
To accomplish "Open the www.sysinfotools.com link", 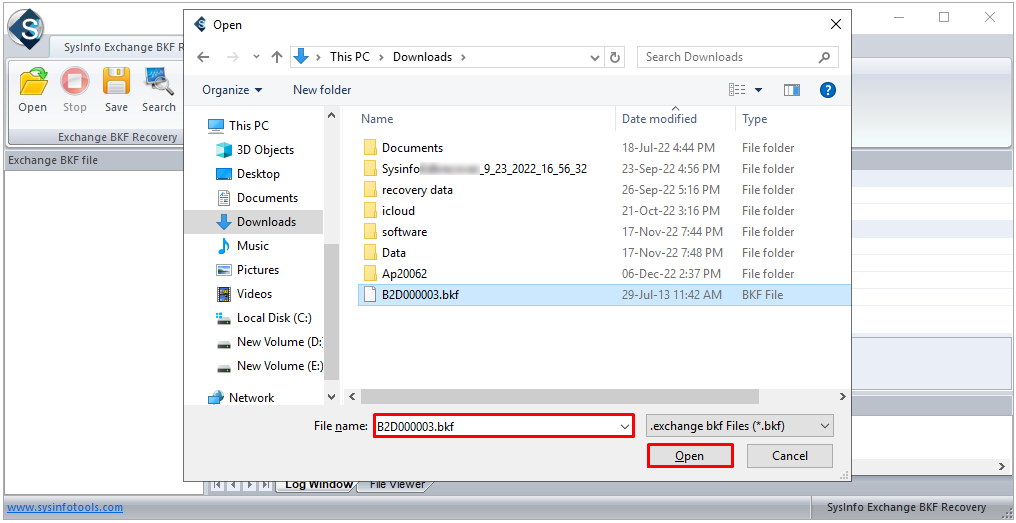I will coord(65,507).
